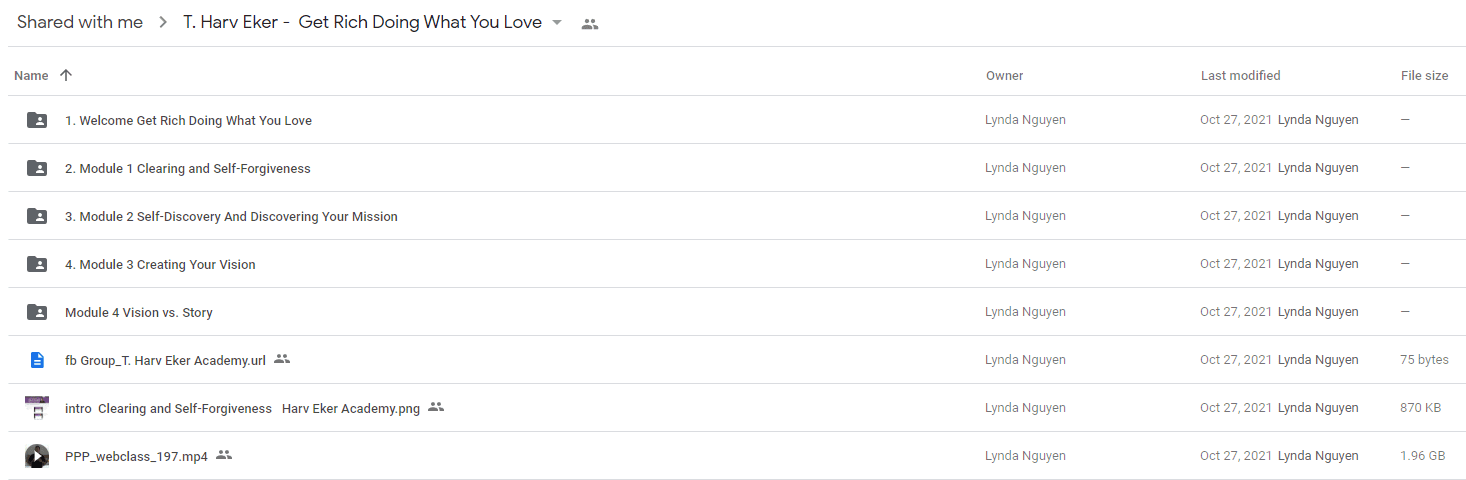
Task: Open the intro Clearing and Self-Forgiveness png thumbnail
Action: (37, 408)
